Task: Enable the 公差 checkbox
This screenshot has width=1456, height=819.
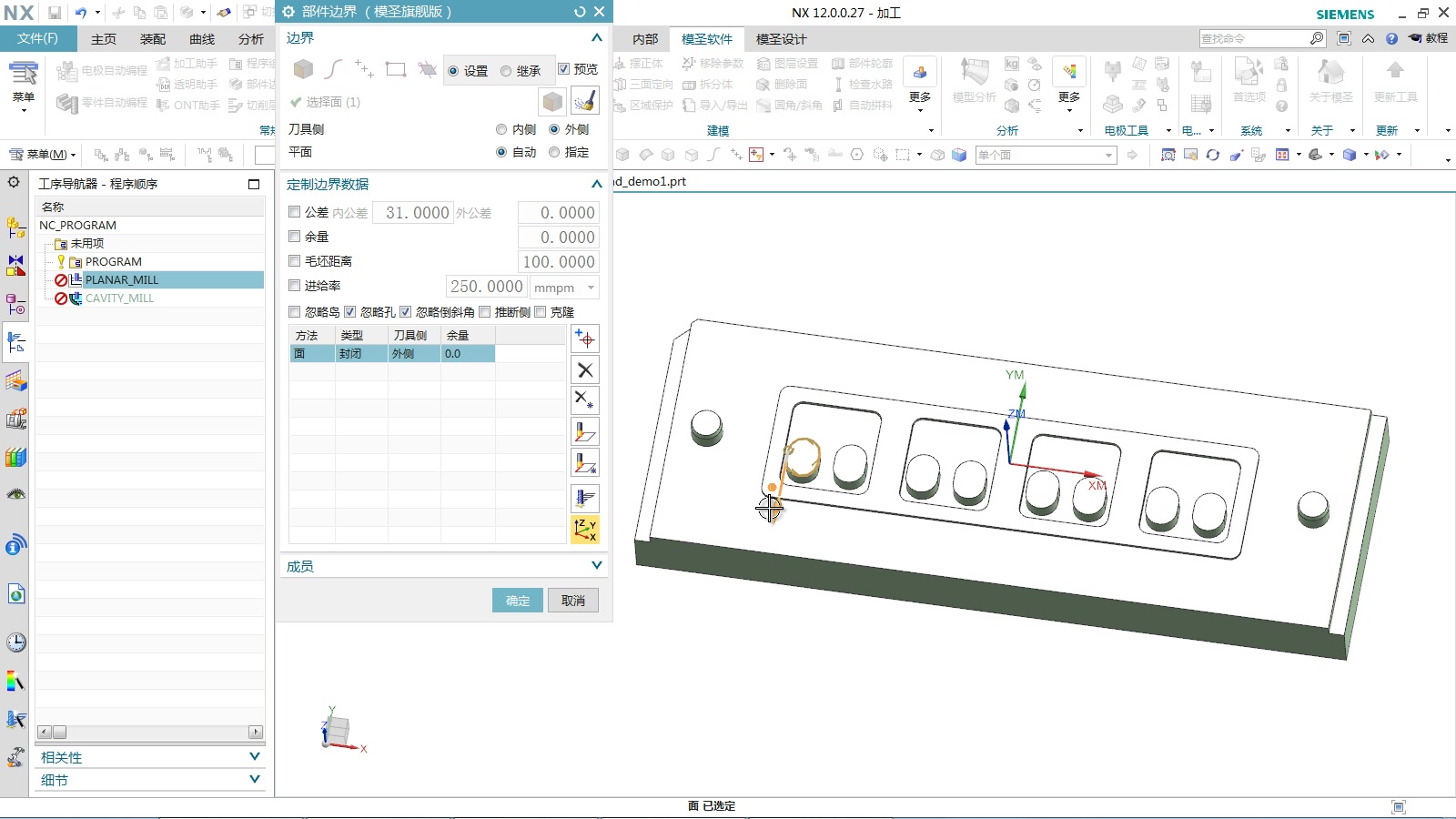Action: [295, 212]
